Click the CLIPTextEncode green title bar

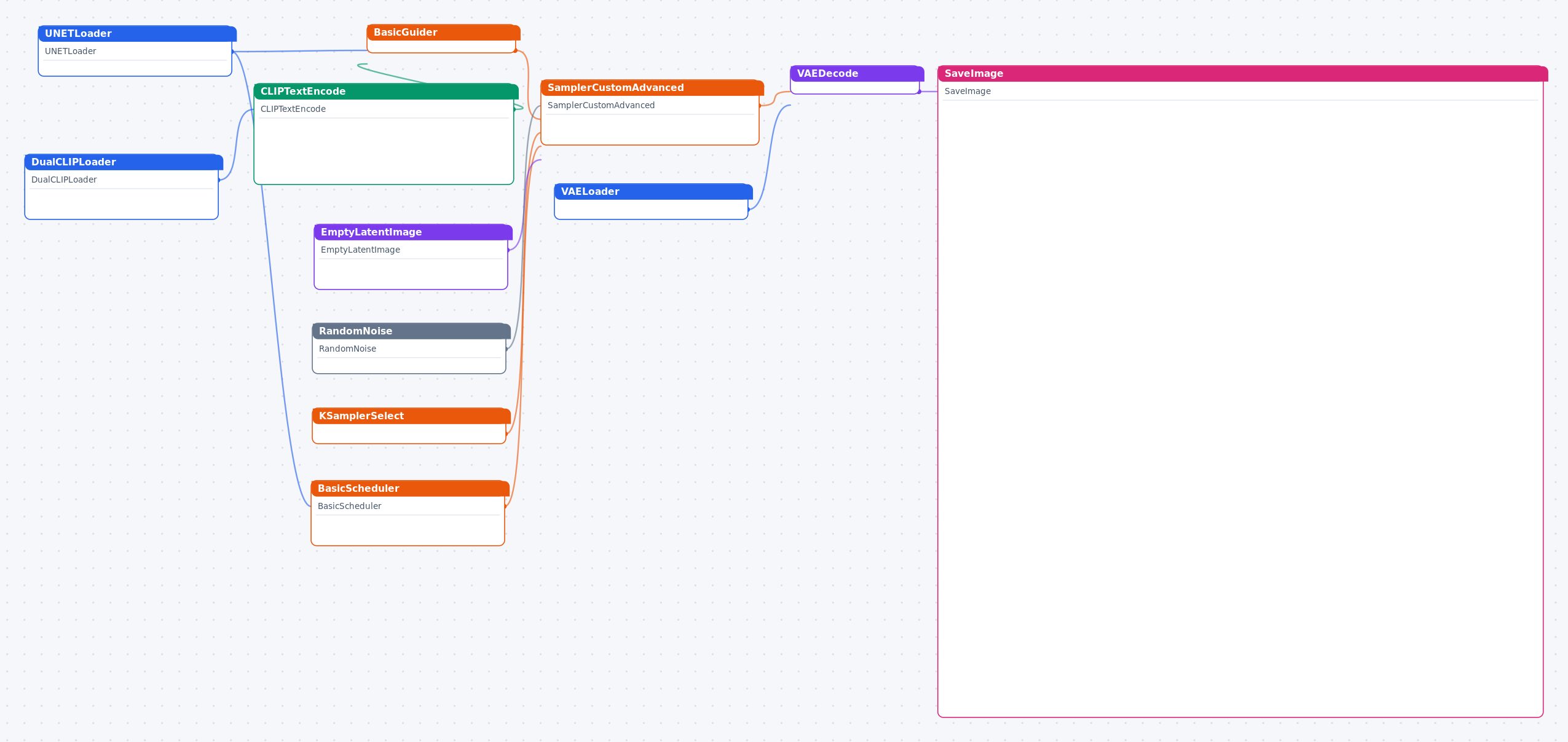click(386, 91)
